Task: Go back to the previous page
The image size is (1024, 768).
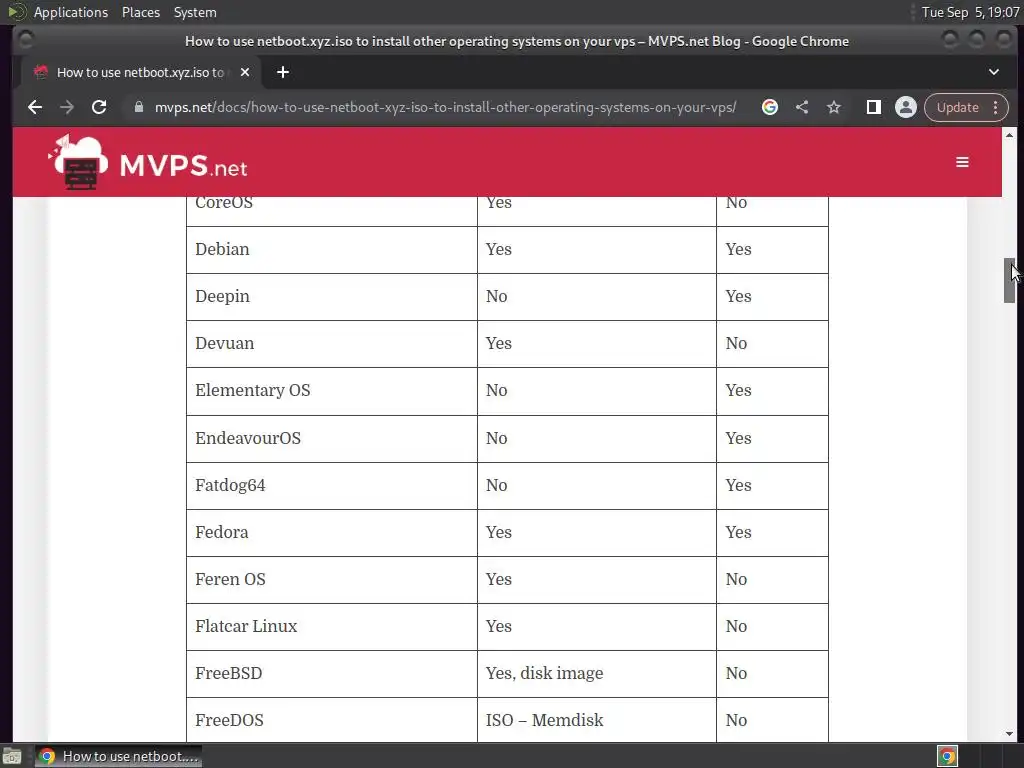Action: pos(35,107)
